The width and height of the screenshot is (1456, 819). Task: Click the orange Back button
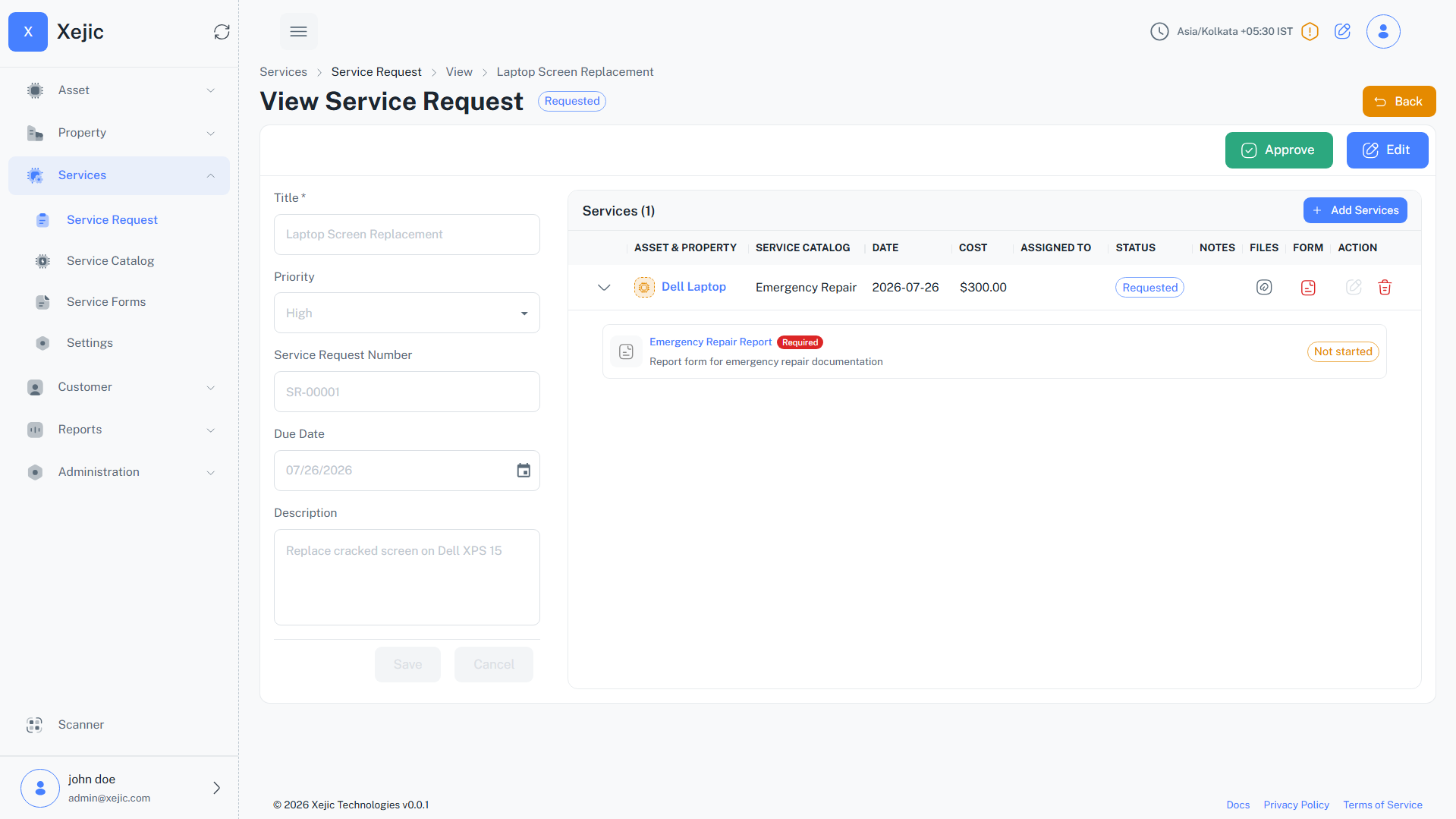pyautogui.click(x=1399, y=102)
